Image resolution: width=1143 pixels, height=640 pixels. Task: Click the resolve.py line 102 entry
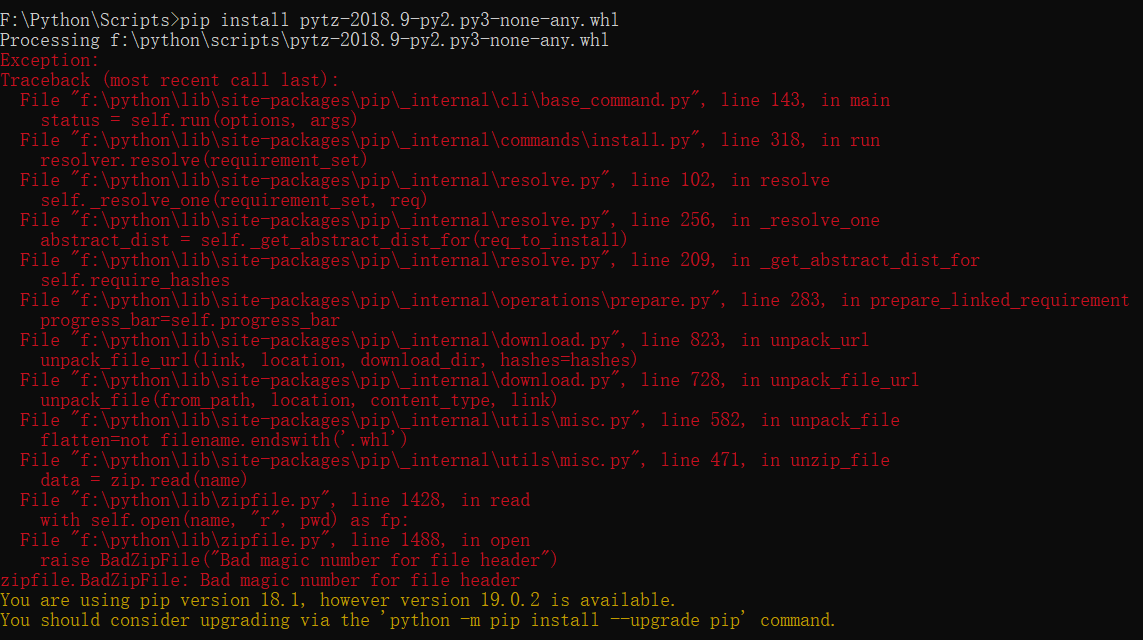(425, 180)
